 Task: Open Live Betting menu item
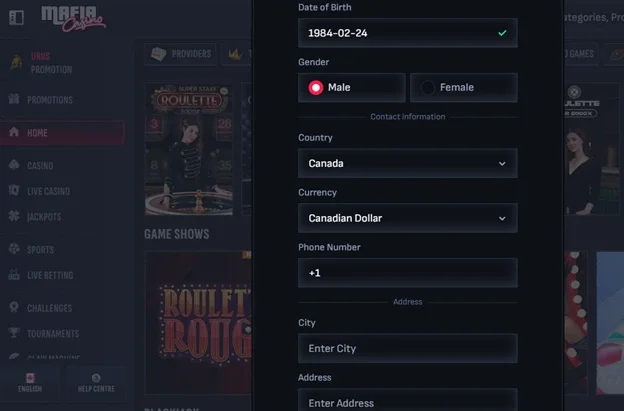tap(51, 275)
